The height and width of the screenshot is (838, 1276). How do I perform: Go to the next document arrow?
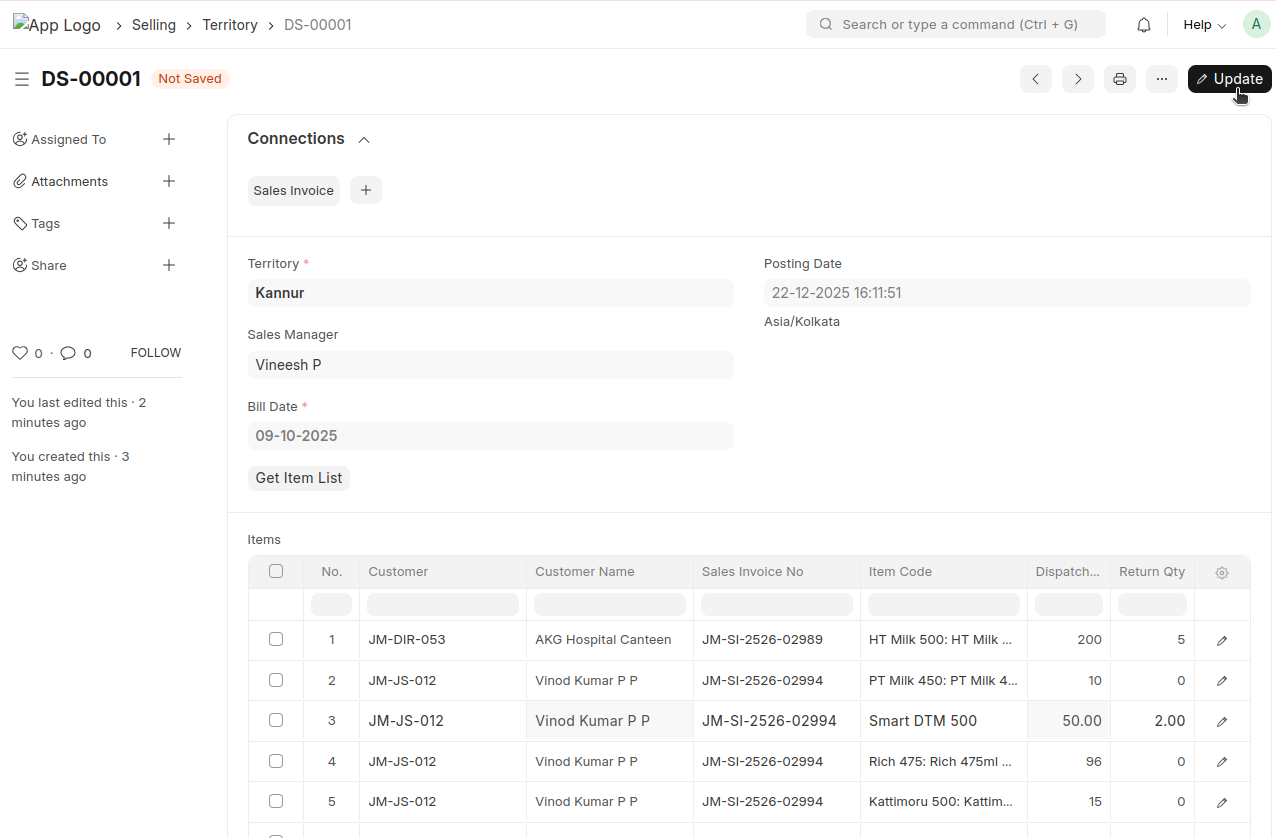[1078, 79]
